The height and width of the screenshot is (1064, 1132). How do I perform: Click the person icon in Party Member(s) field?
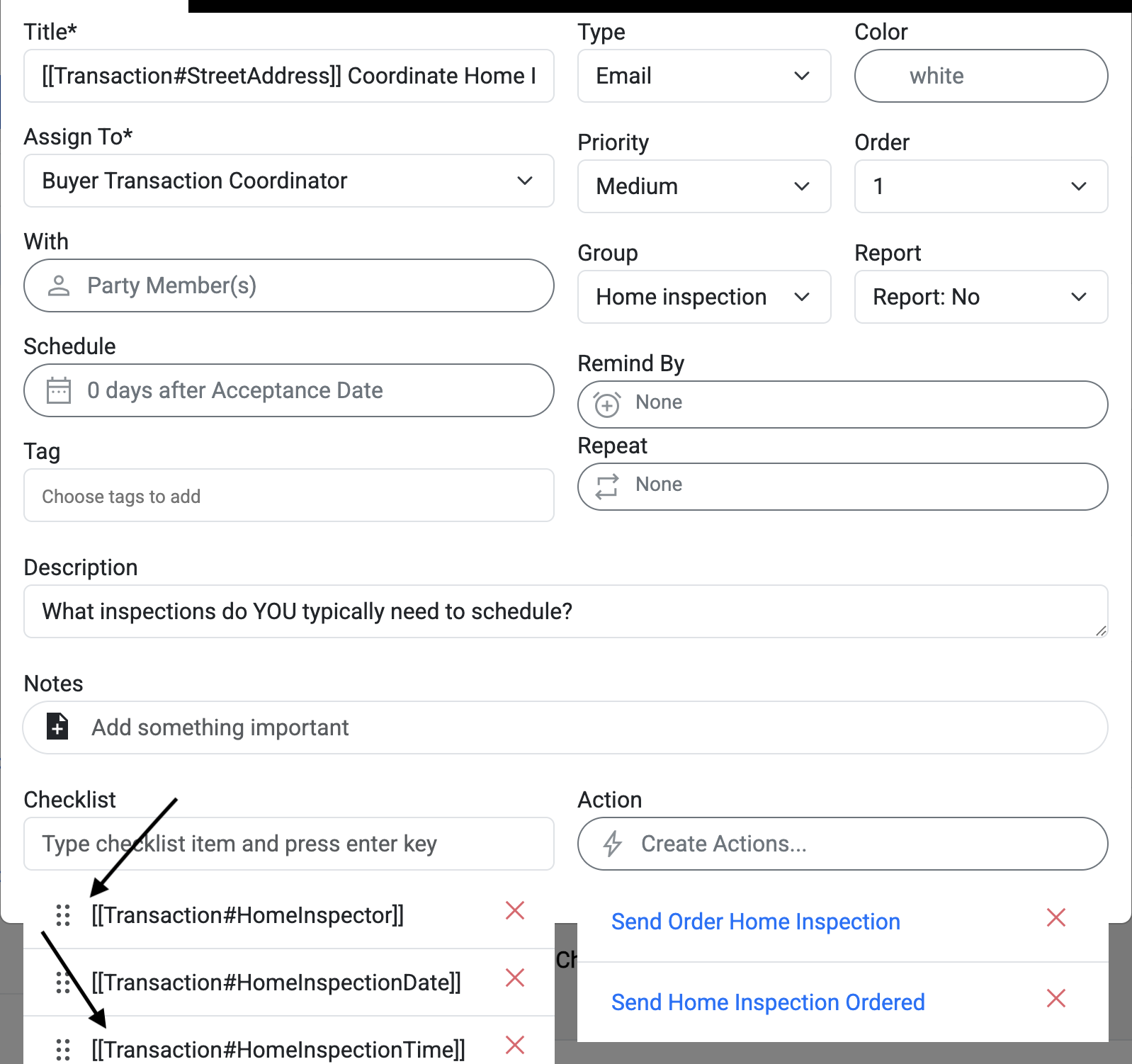tap(59, 285)
